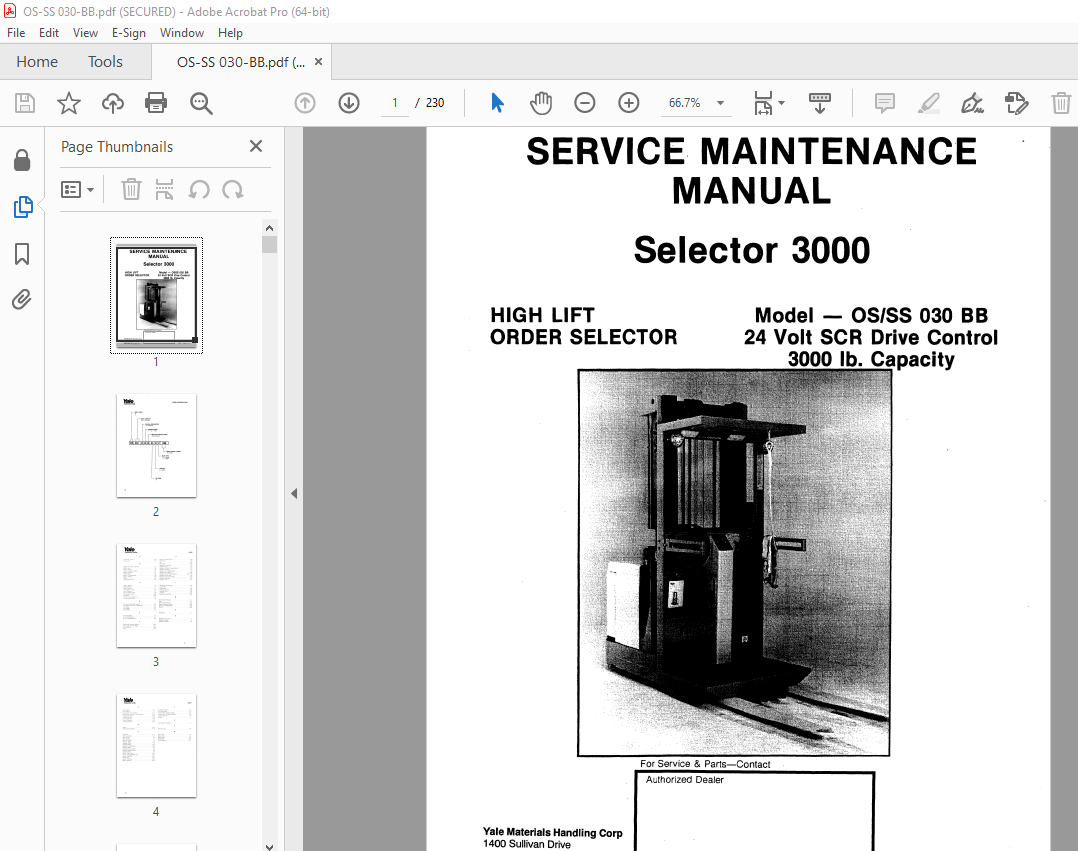This screenshot has width=1078, height=851.
Task: Open the Fill & Sign pen tool
Action: (972, 103)
